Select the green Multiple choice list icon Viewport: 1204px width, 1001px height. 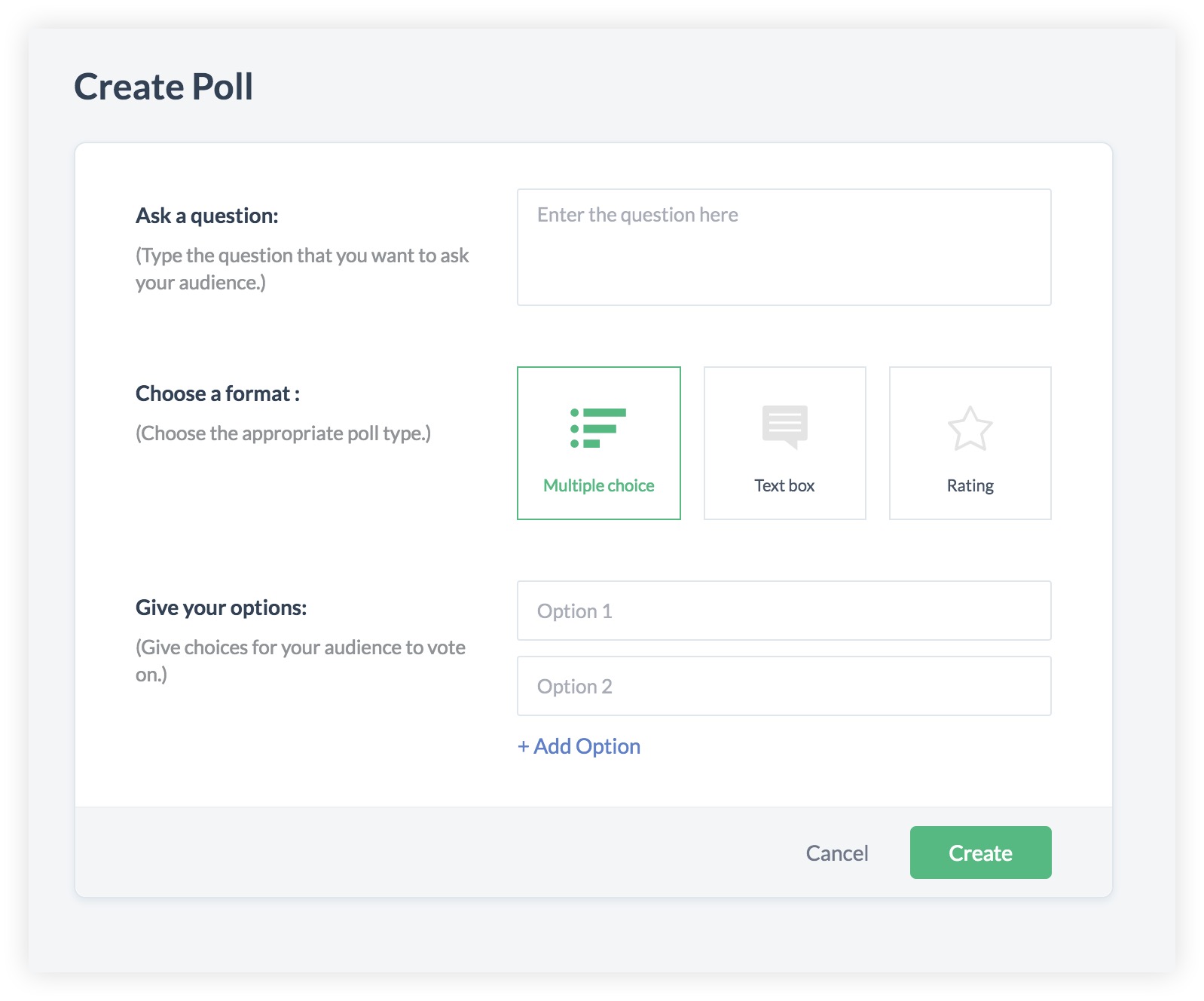[598, 428]
